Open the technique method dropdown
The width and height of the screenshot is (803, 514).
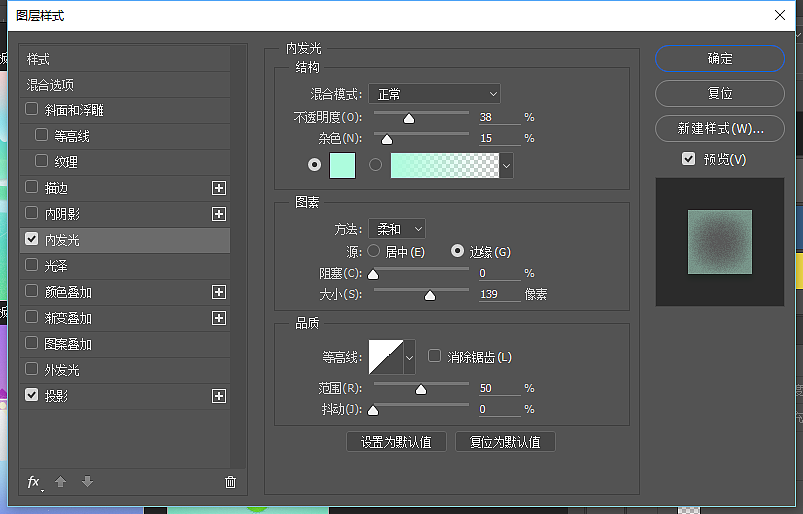click(x=396, y=229)
